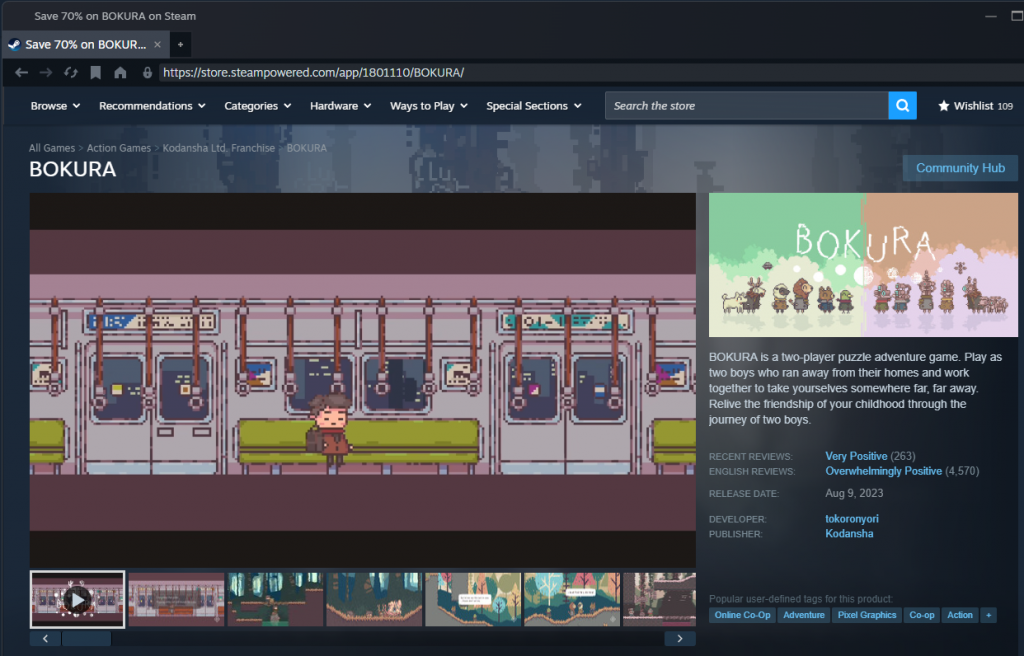The image size is (1024, 656).
Task: Add more tags with the plus button
Action: point(989,615)
